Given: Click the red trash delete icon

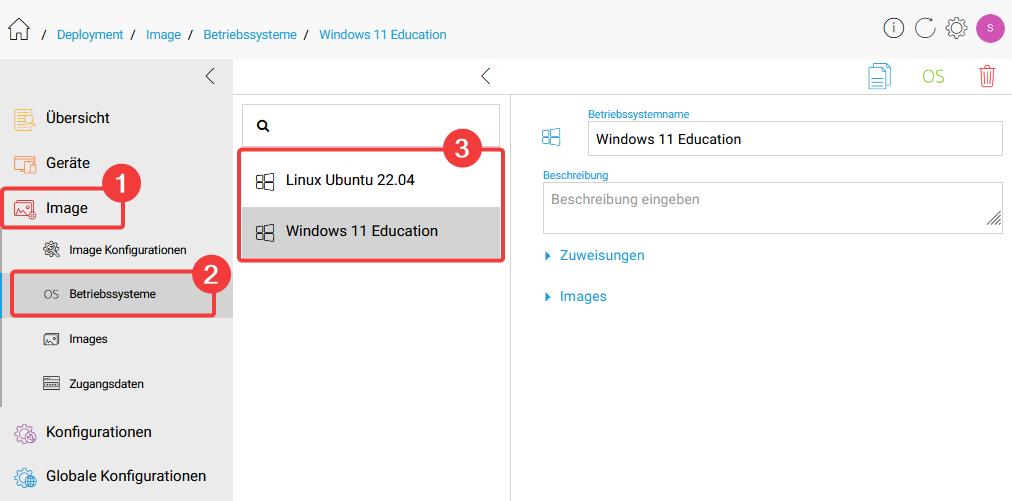Looking at the screenshot, I should pos(987,76).
